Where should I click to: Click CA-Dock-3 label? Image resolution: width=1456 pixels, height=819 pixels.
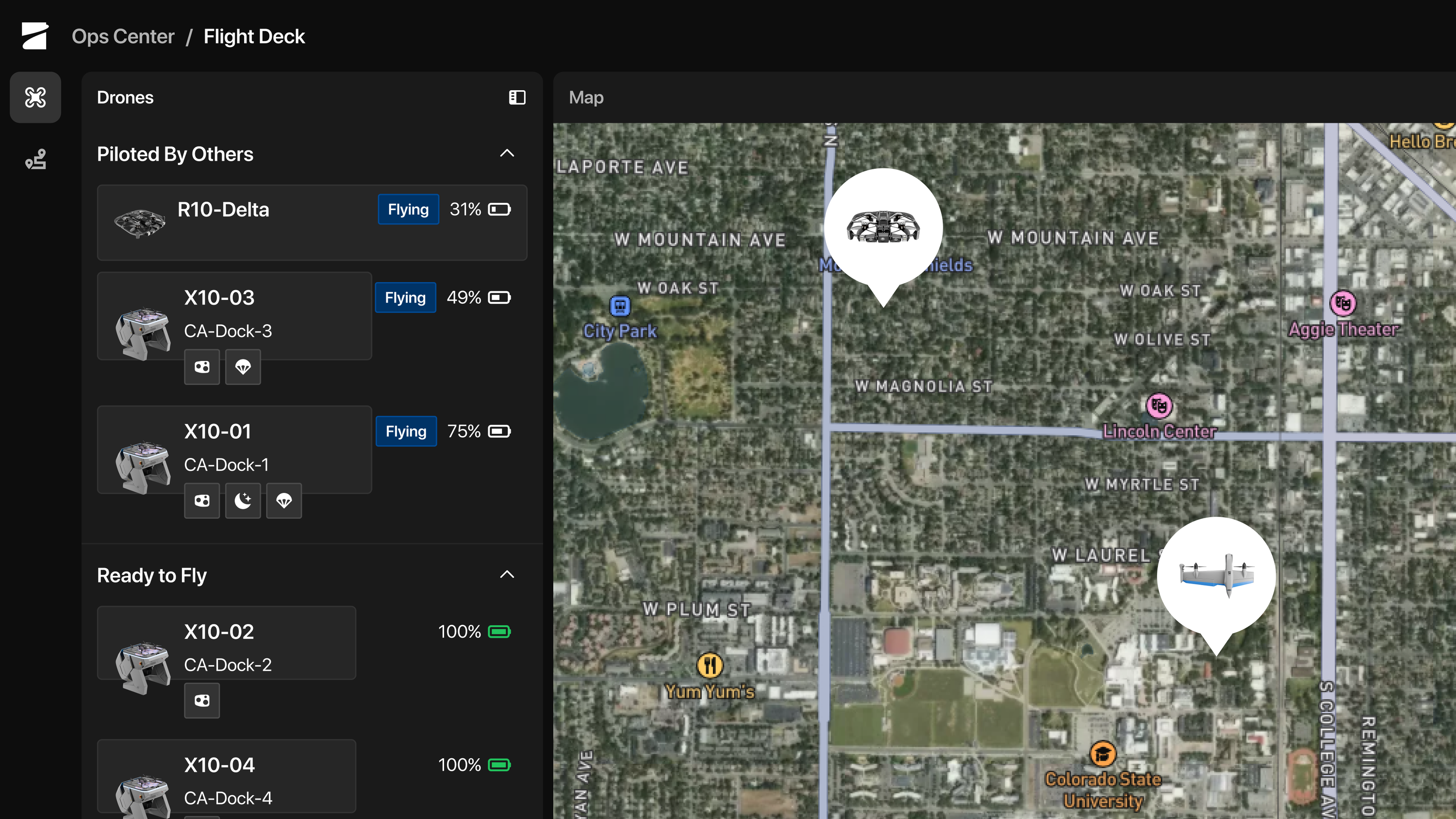(x=228, y=331)
